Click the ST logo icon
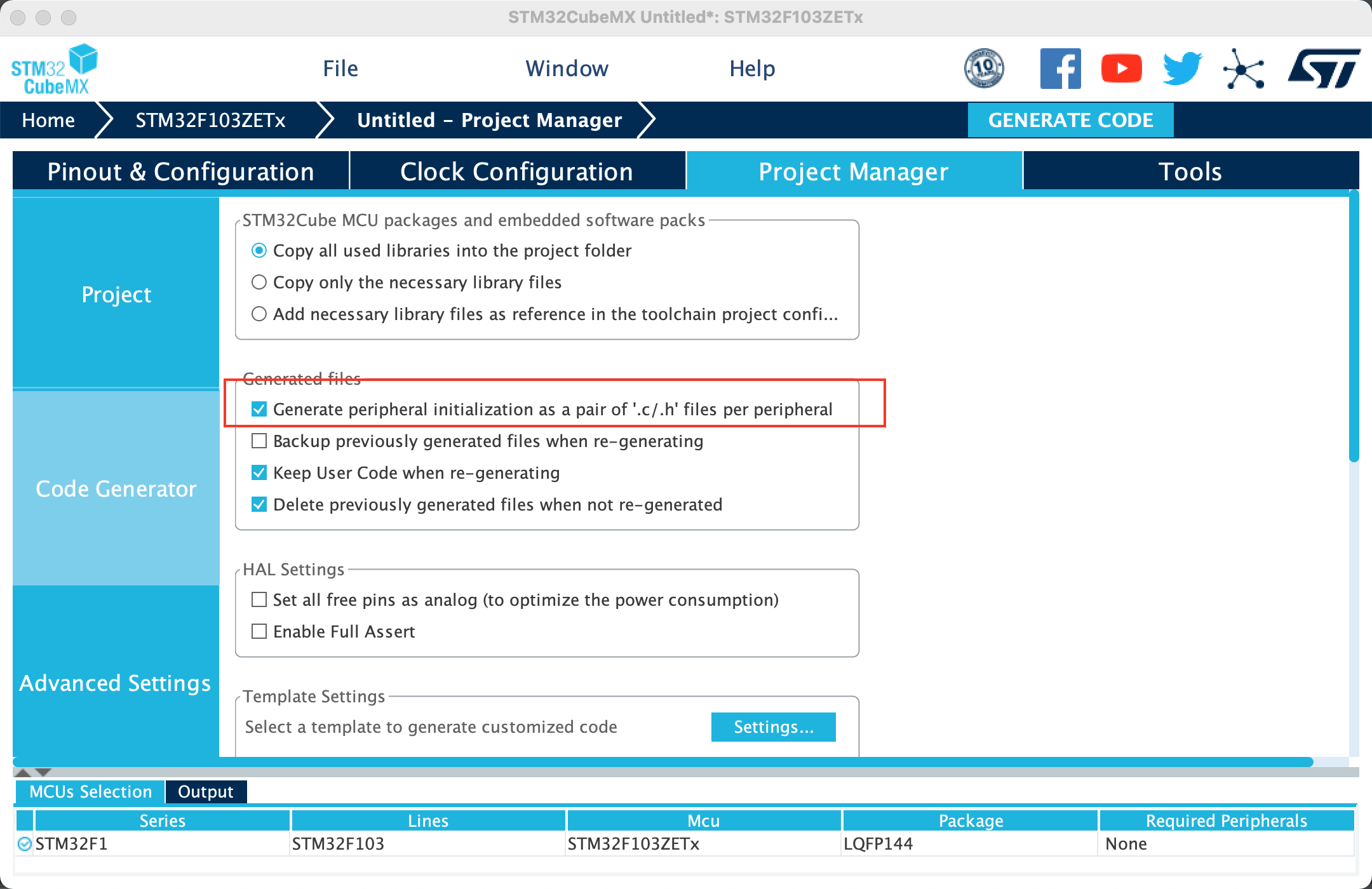Image resolution: width=1372 pixels, height=889 pixels. coord(1324,69)
